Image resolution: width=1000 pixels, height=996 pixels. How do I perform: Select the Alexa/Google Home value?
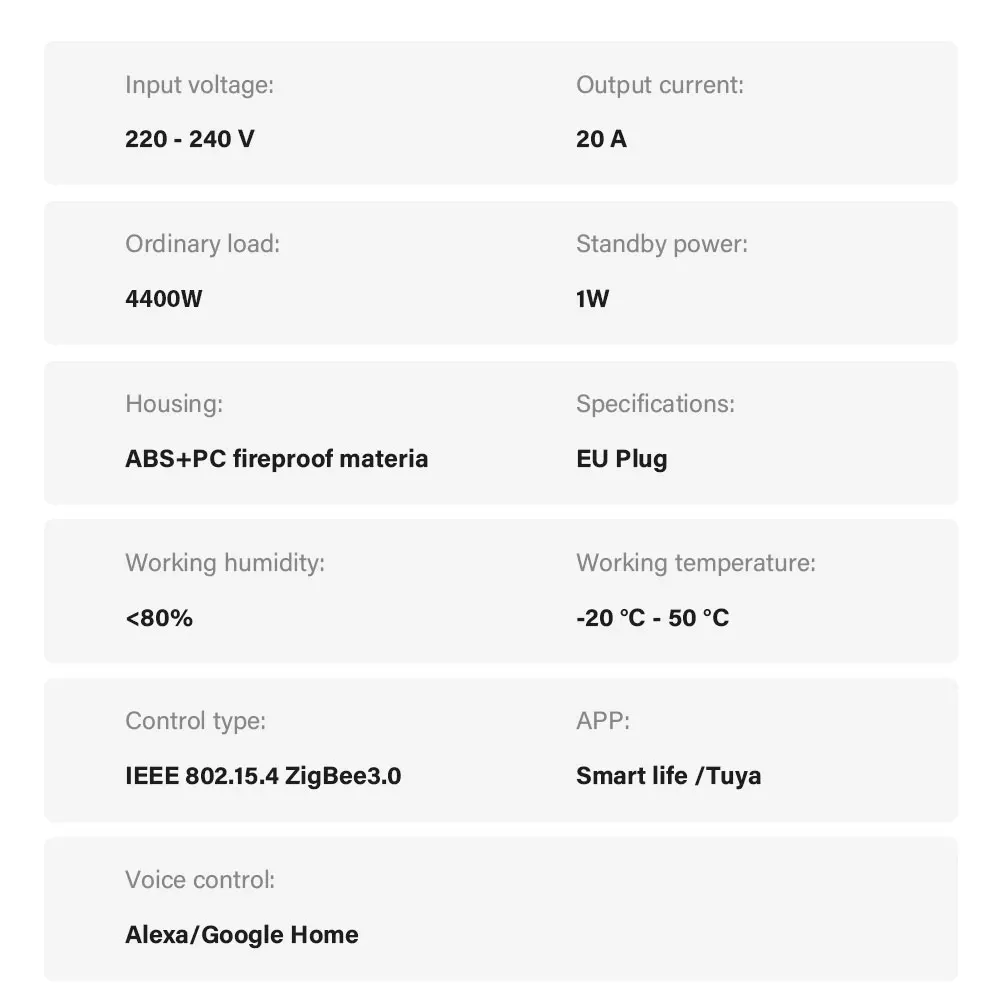tap(241, 935)
